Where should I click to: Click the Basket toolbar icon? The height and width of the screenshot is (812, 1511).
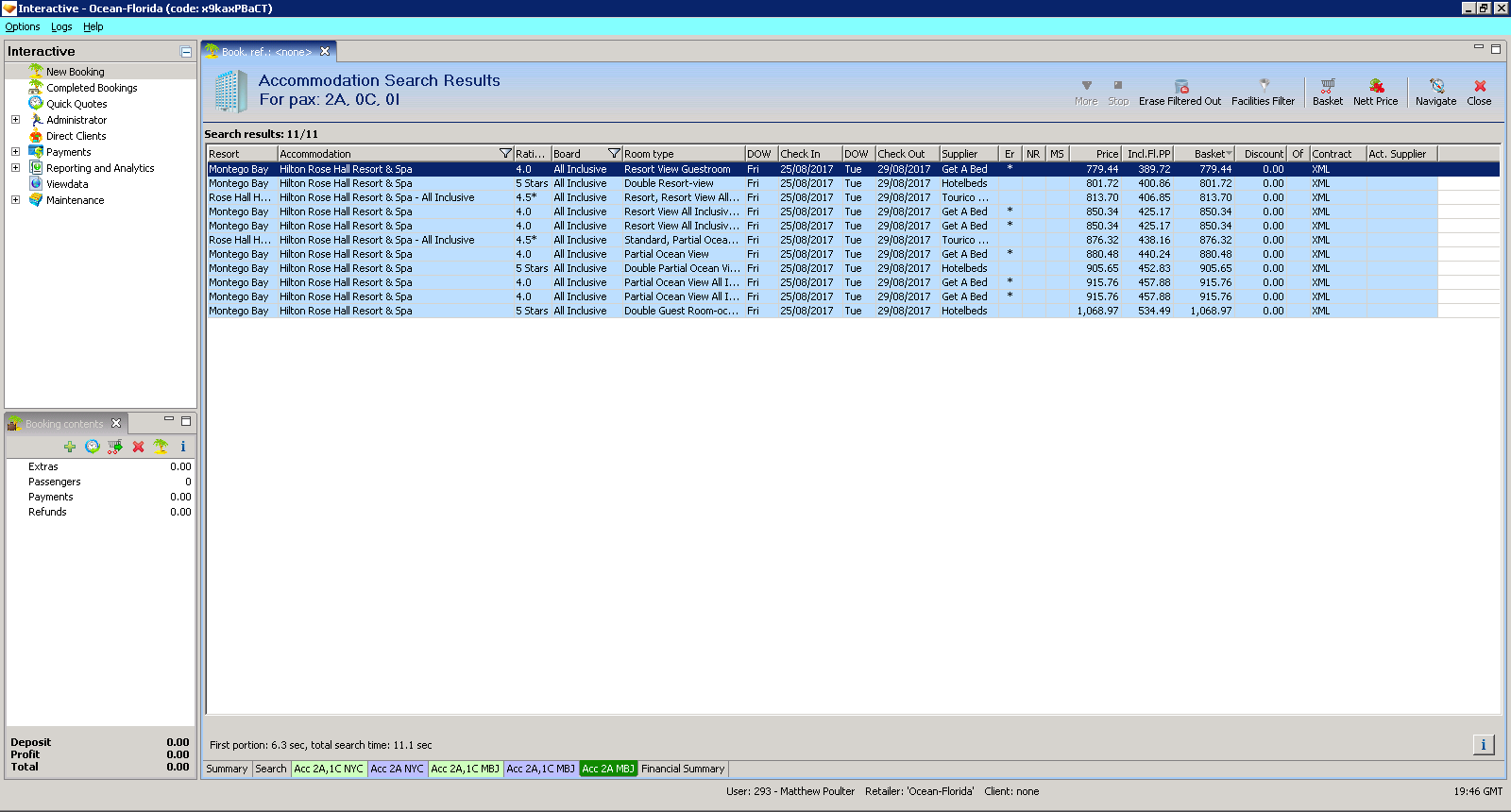[x=1327, y=86]
